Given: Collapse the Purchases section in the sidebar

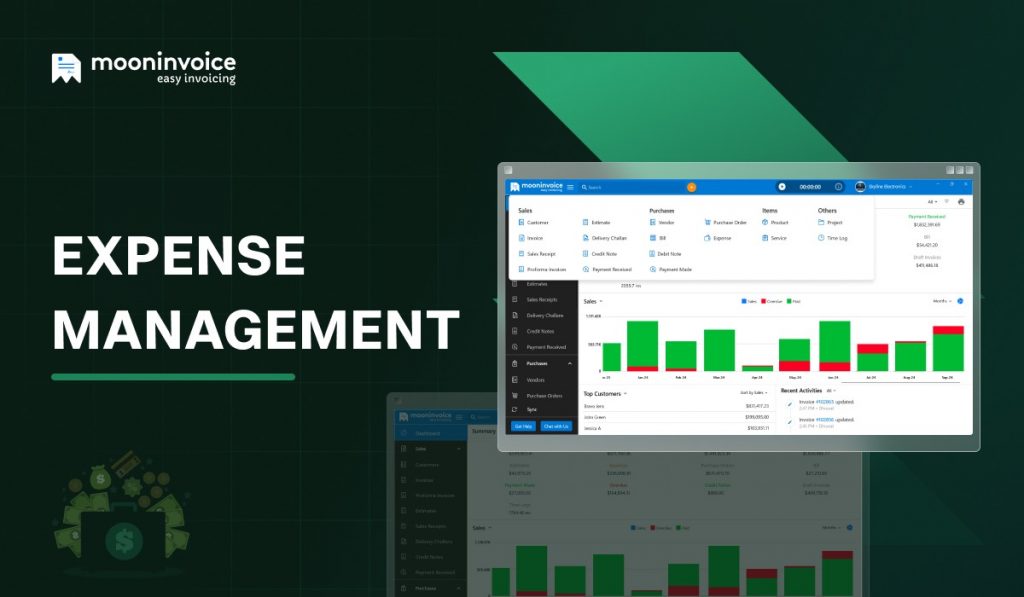Looking at the screenshot, I should [569, 364].
